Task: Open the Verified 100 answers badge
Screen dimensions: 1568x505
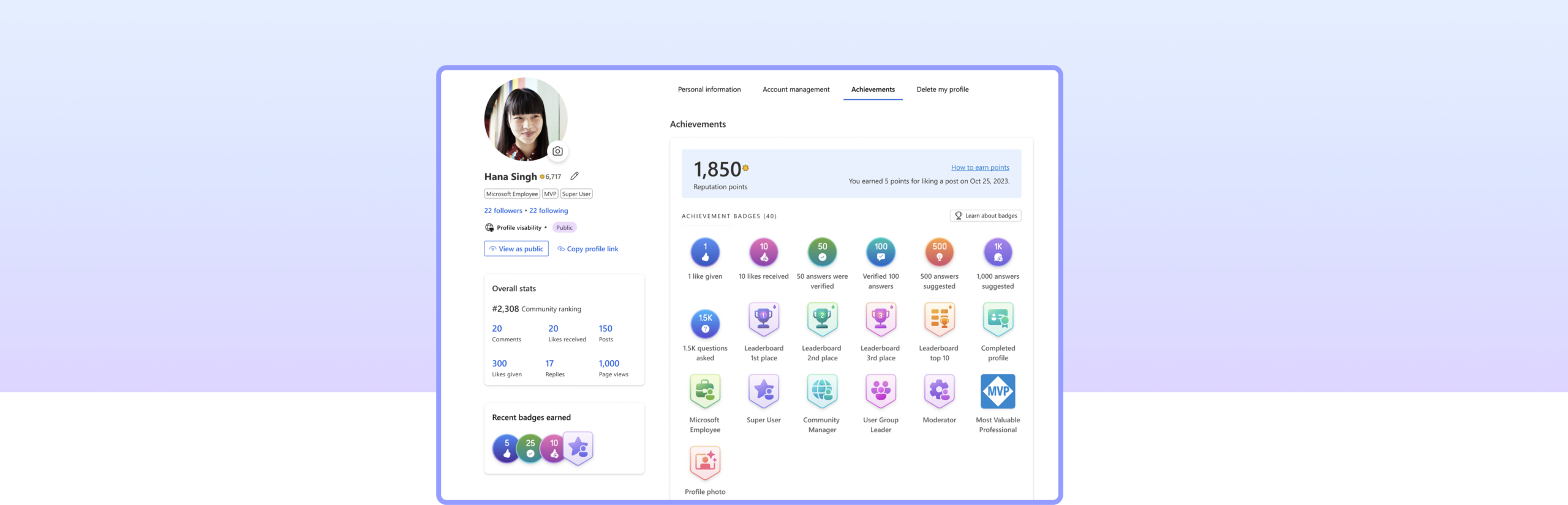Action: pyautogui.click(x=881, y=252)
